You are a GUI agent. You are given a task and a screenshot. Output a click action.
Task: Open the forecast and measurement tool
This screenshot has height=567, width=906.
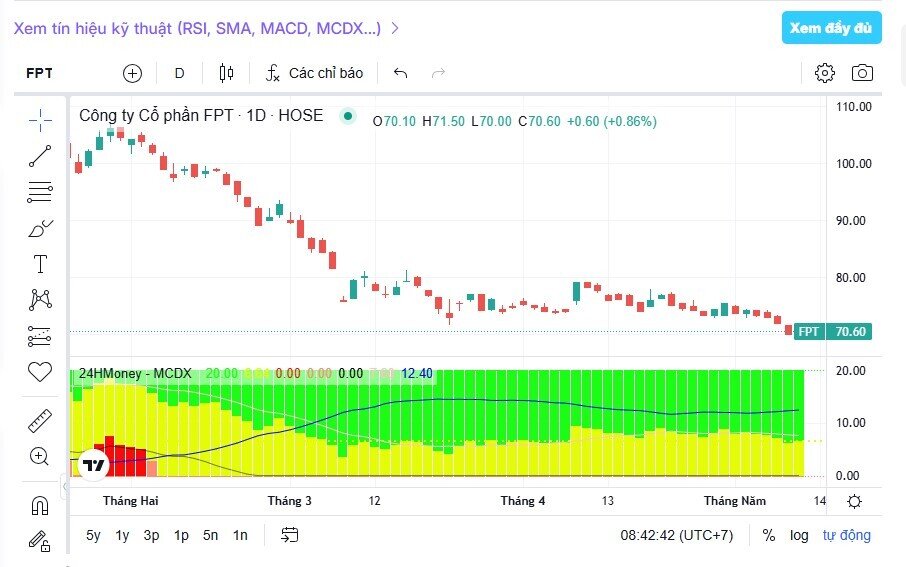click(40, 336)
